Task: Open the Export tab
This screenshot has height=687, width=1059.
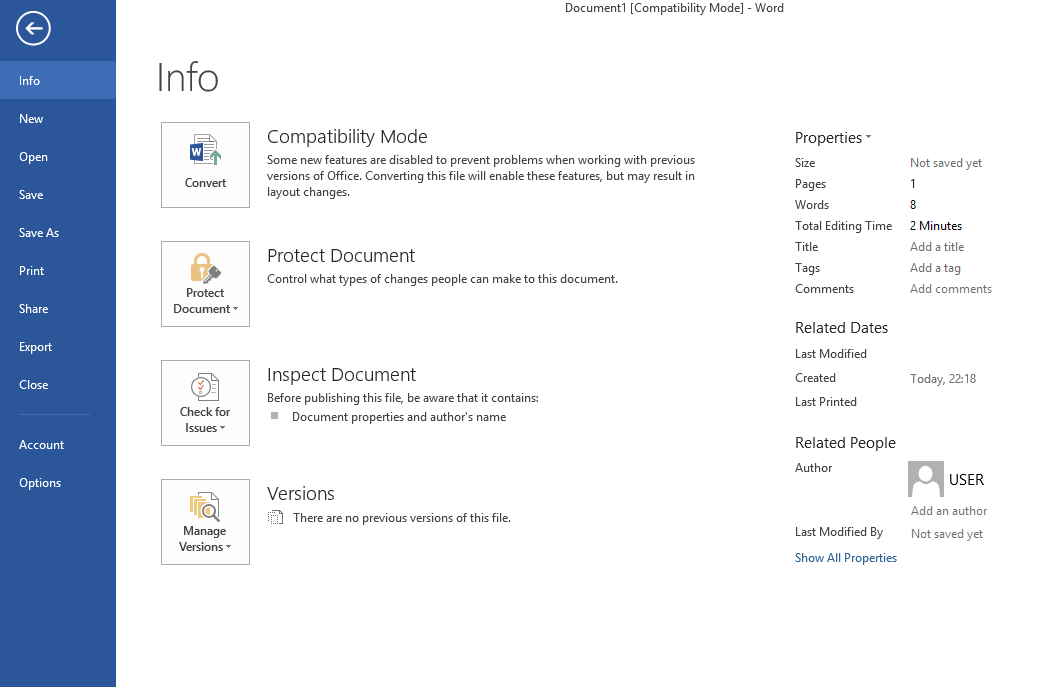Action: (x=58, y=347)
